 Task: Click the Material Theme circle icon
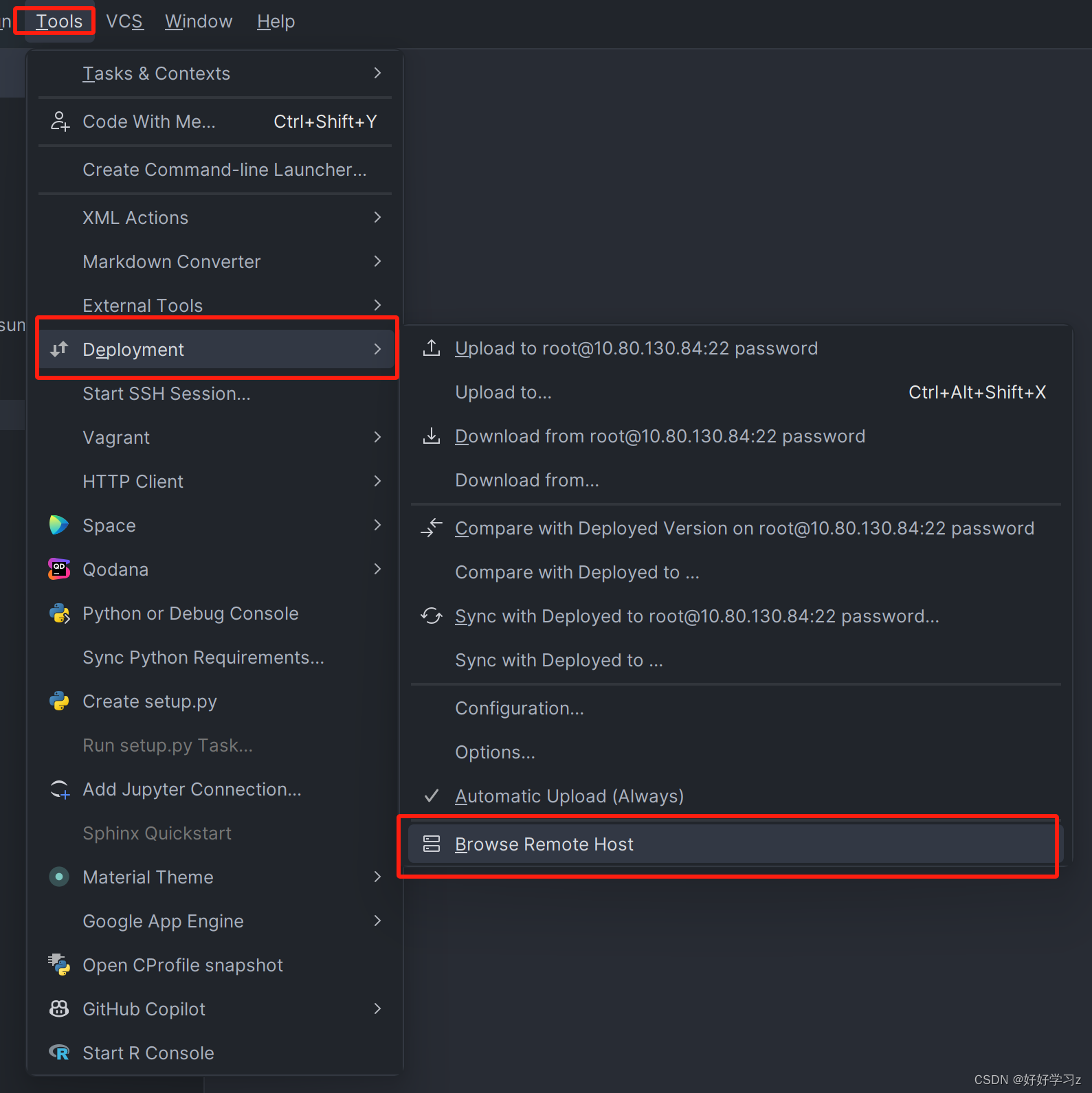tap(59, 877)
